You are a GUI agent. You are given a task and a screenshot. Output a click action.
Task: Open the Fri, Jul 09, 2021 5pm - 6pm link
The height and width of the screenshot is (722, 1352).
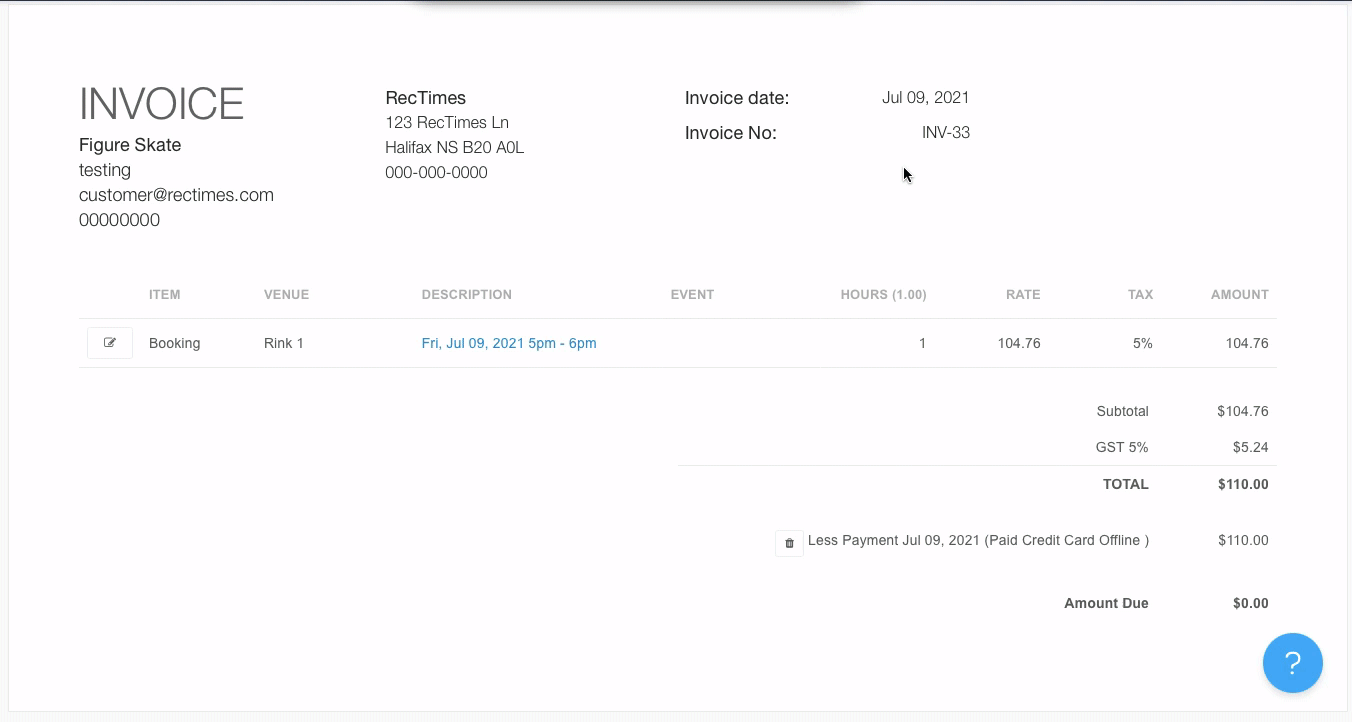[509, 343]
